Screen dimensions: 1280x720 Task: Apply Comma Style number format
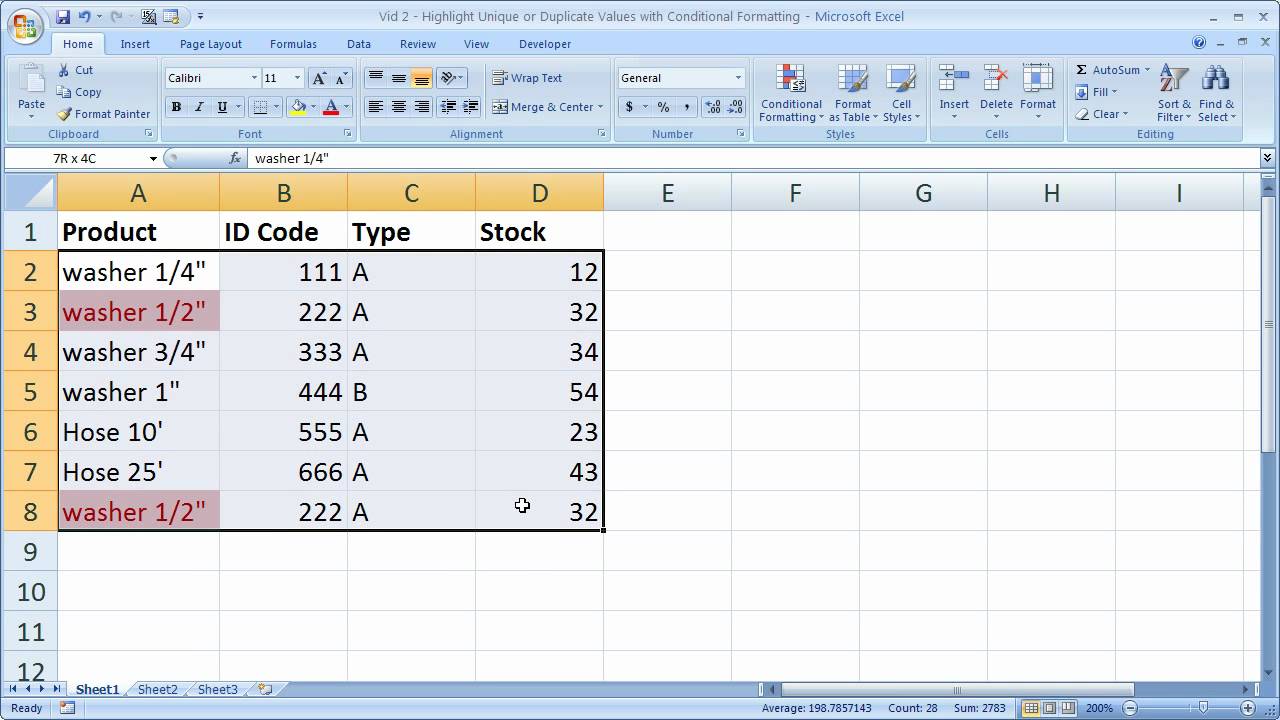coord(688,107)
